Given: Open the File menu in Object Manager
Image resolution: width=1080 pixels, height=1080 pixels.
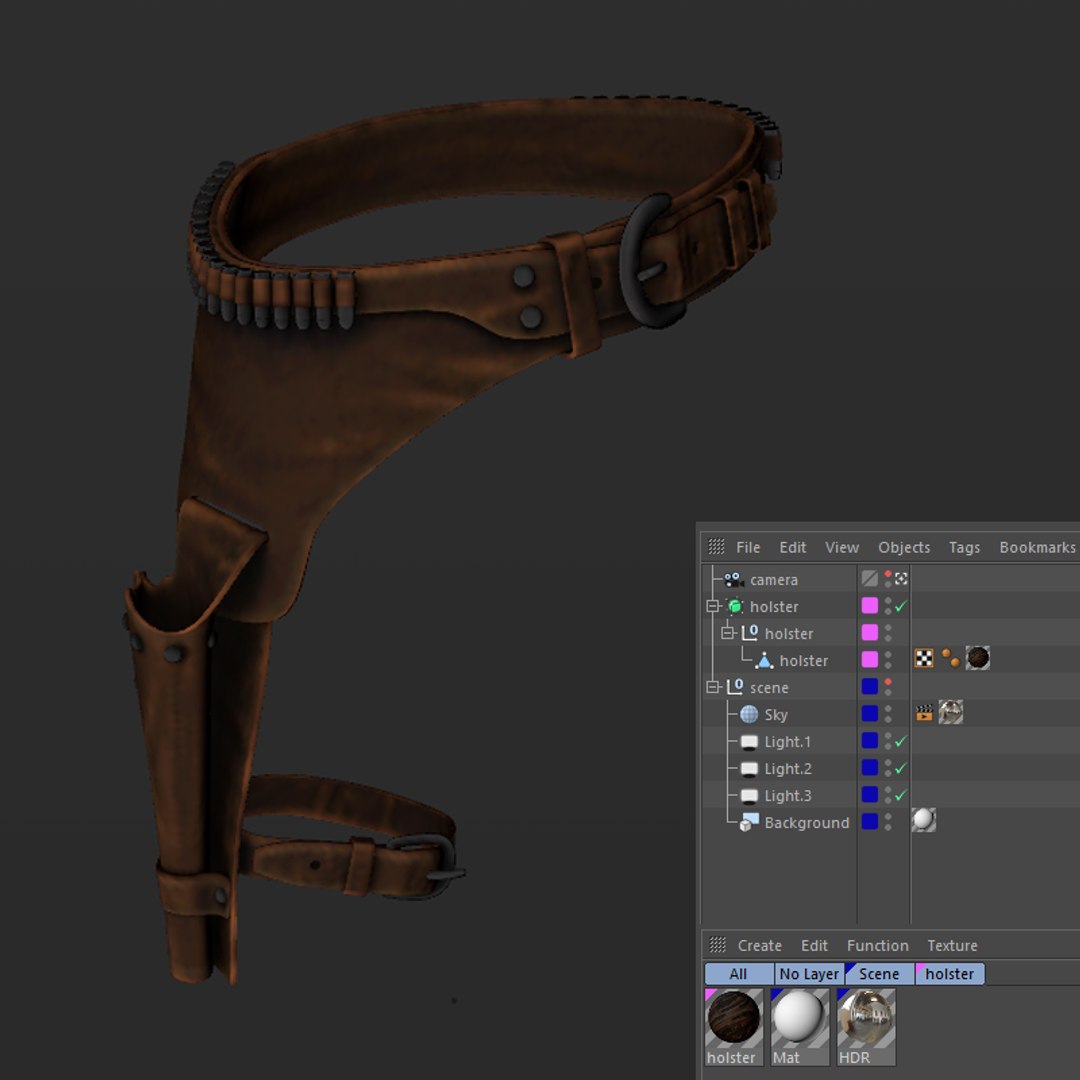Looking at the screenshot, I should point(748,547).
